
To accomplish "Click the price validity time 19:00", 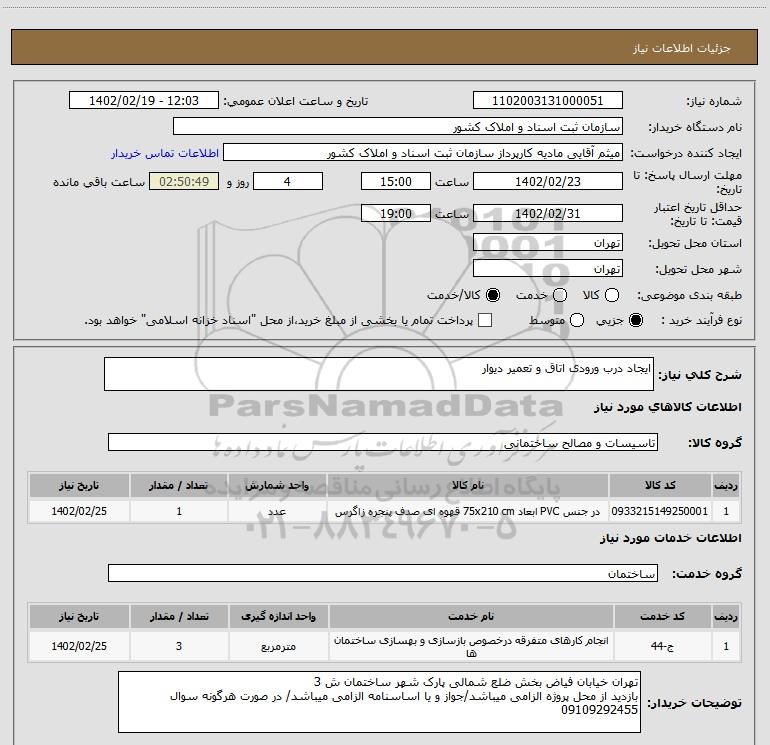I will [x=396, y=214].
